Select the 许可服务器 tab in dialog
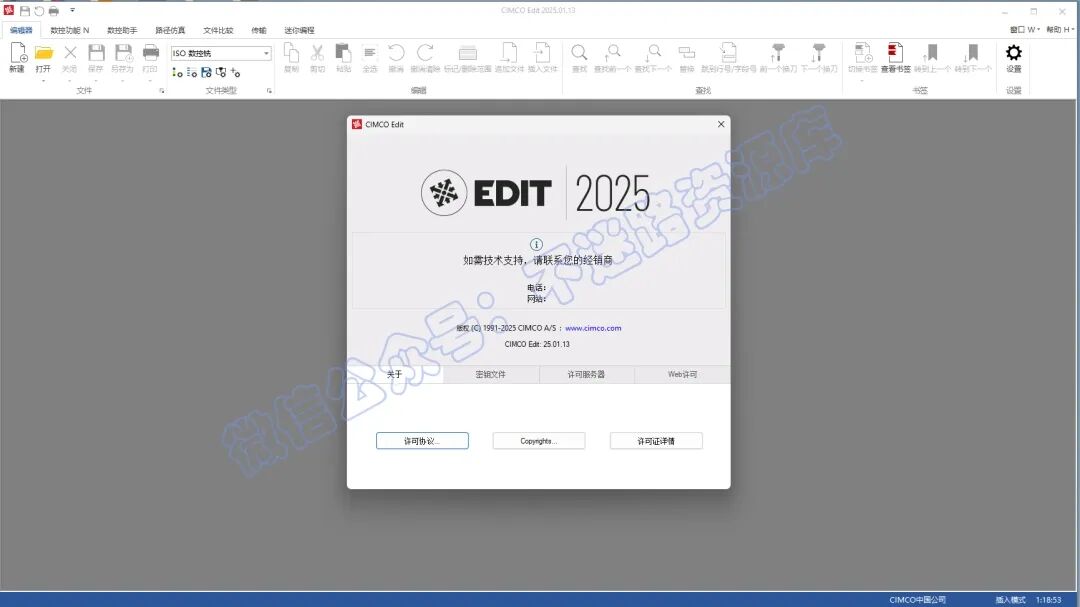This screenshot has height=607, width=1080. (x=586, y=374)
